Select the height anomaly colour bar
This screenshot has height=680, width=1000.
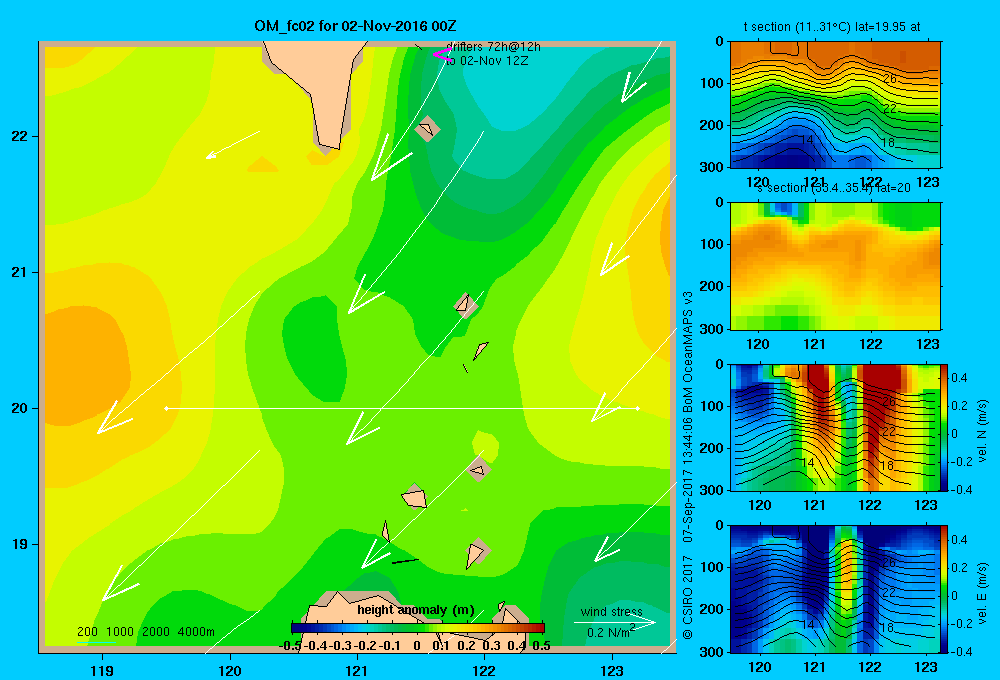tap(418, 628)
